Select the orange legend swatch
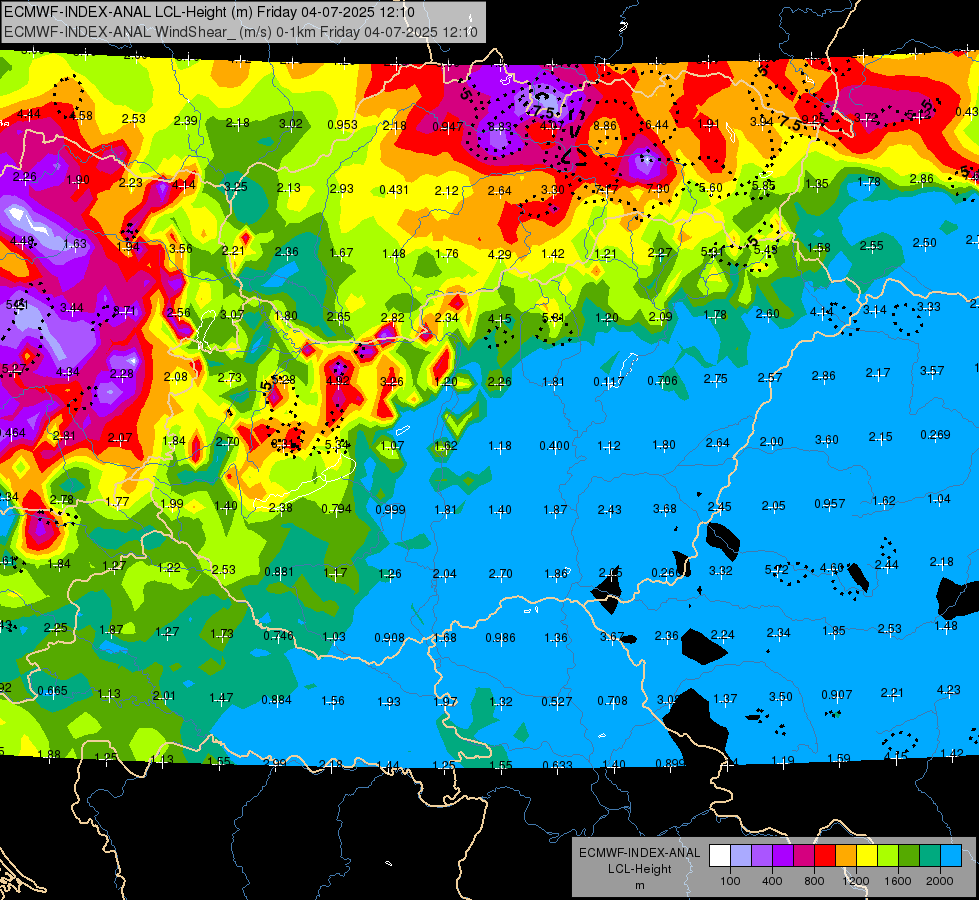This screenshot has width=979, height=900. pyautogui.click(x=846, y=856)
